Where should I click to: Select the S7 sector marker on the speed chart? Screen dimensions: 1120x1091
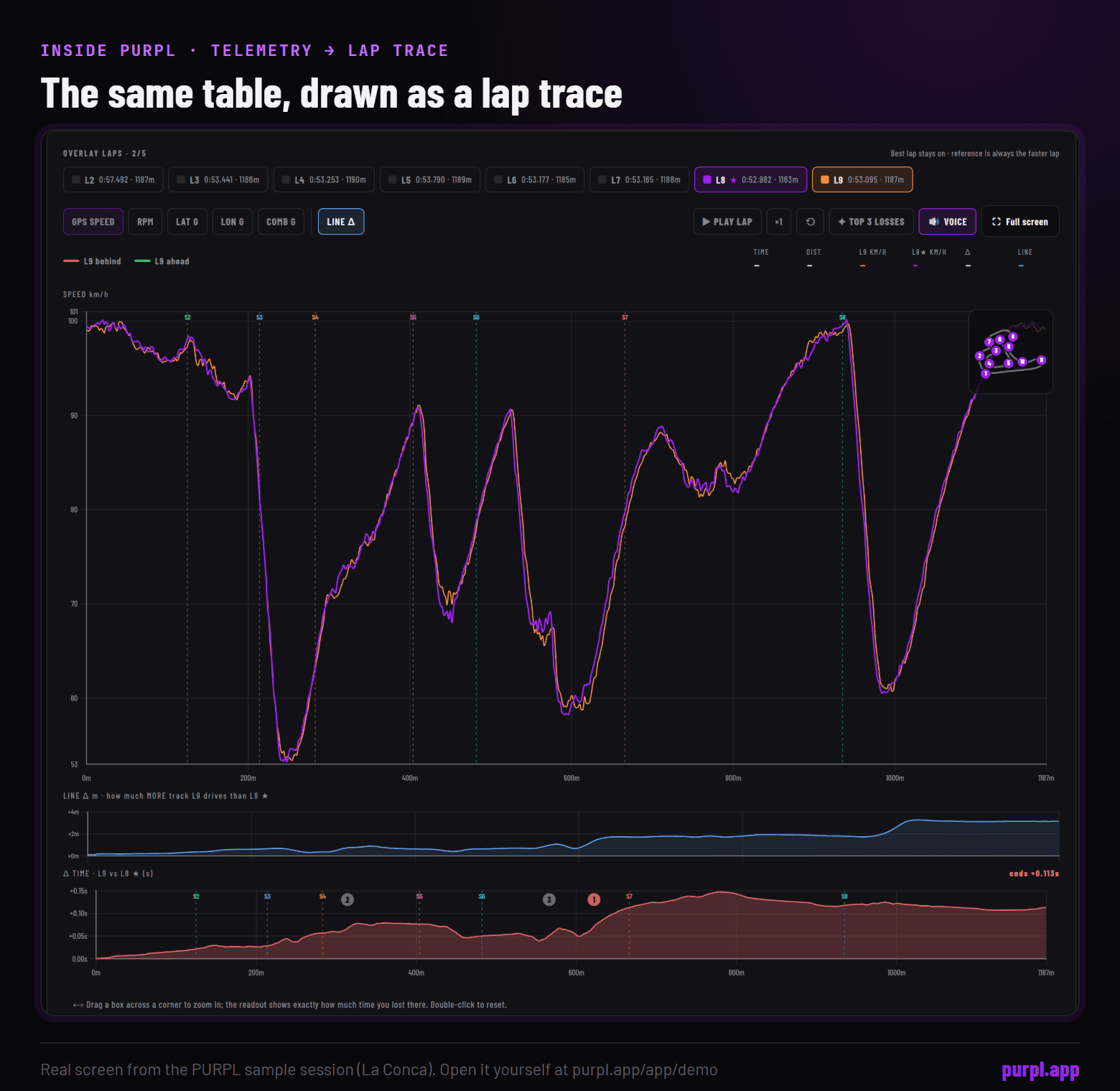(625, 317)
